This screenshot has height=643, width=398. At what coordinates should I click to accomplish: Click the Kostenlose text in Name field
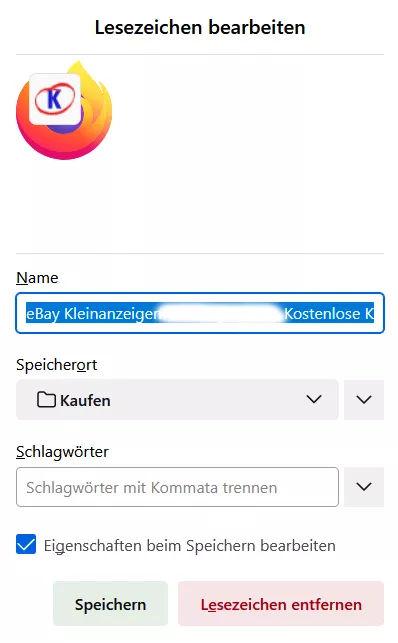pyautogui.click(x=322, y=314)
